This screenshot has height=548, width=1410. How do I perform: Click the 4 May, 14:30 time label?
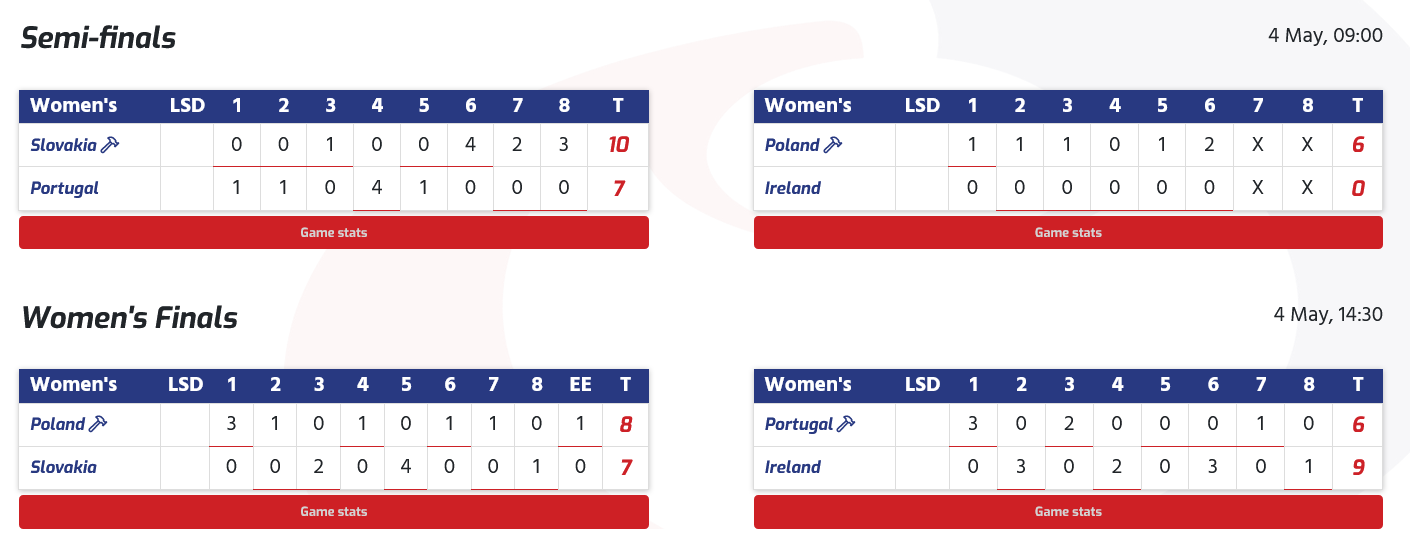[x=1328, y=315]
